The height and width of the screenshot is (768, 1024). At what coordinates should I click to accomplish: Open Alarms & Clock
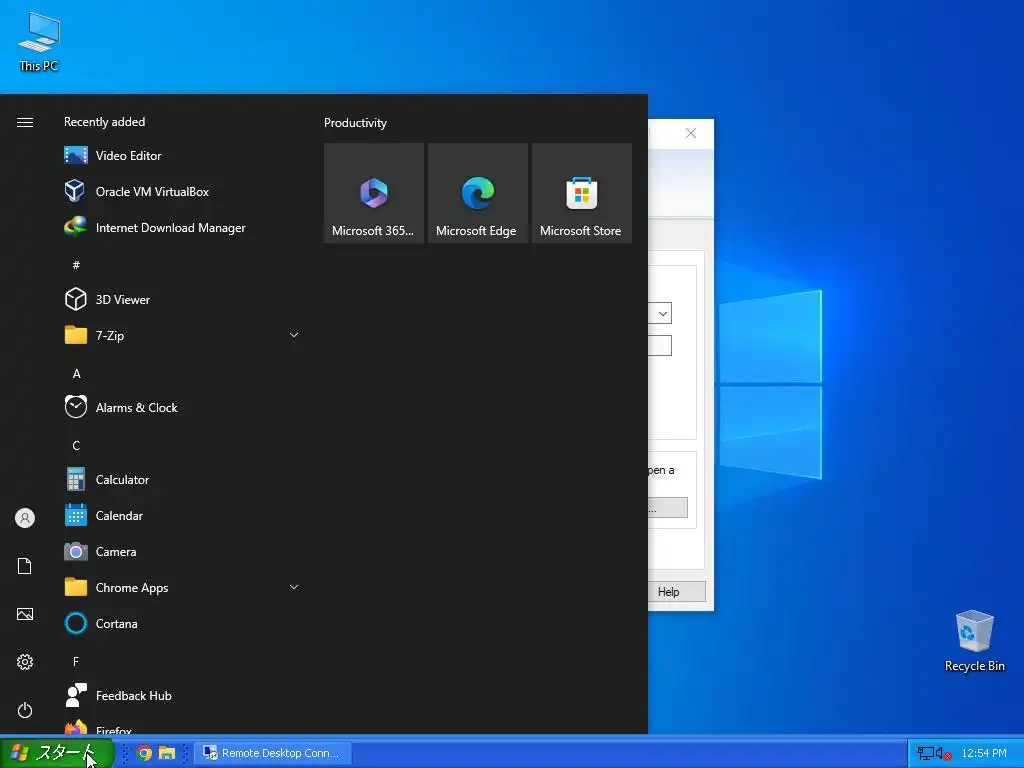pyautogui.click(x=182, y=408)
